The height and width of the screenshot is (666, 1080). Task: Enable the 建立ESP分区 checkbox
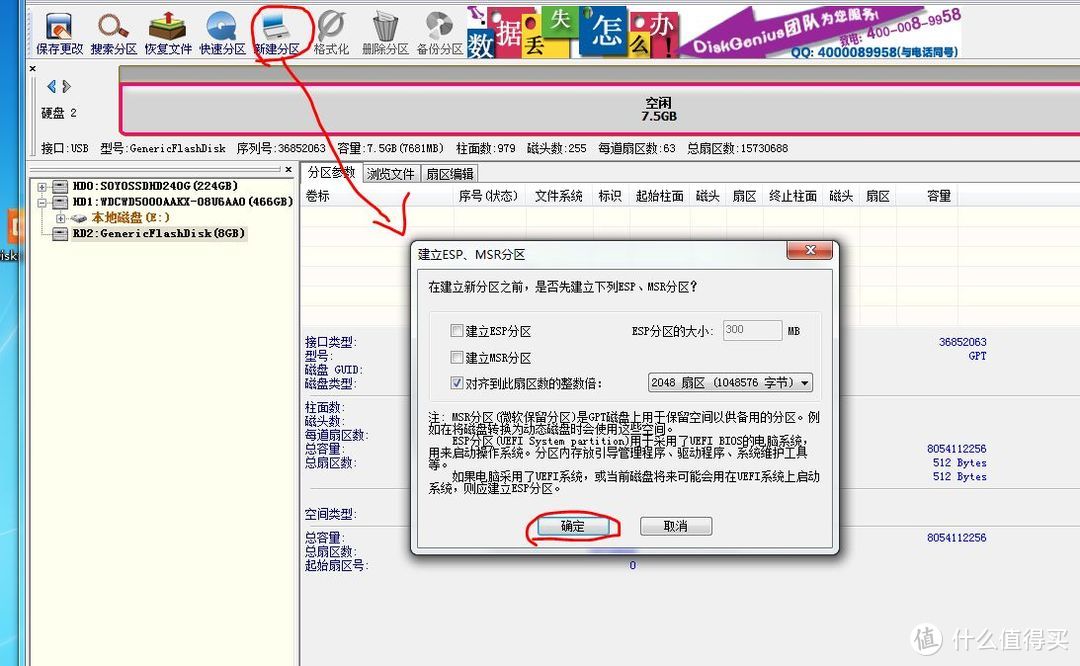(x=455, y=330)
